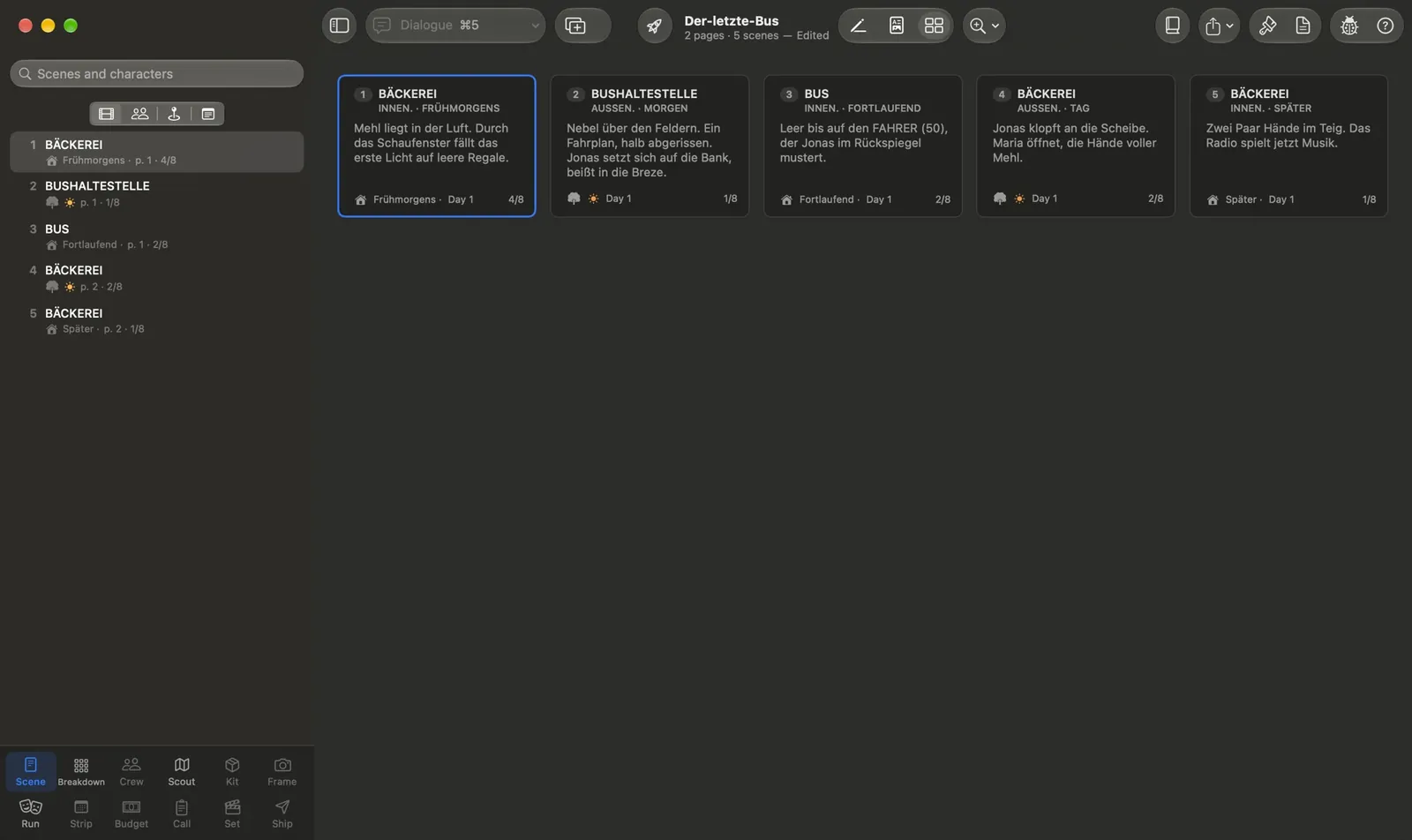Open the BÄCKEREI INNEN SPÄTER scene card
Screen dimensions: 1412x840
click(x=1288, y=146)
